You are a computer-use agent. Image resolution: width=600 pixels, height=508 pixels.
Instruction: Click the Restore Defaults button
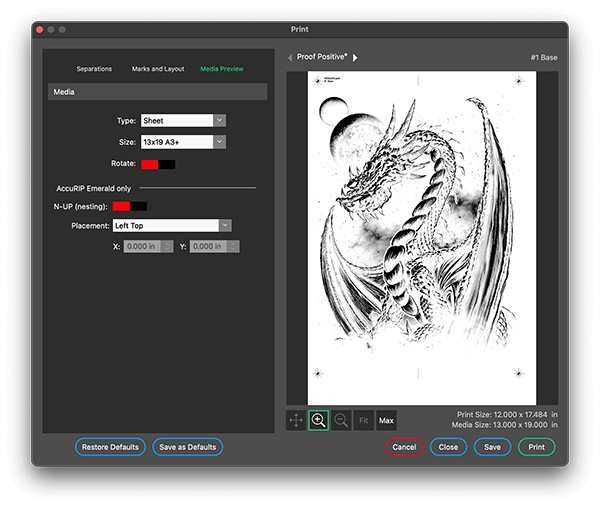click(x=110, y=447)
